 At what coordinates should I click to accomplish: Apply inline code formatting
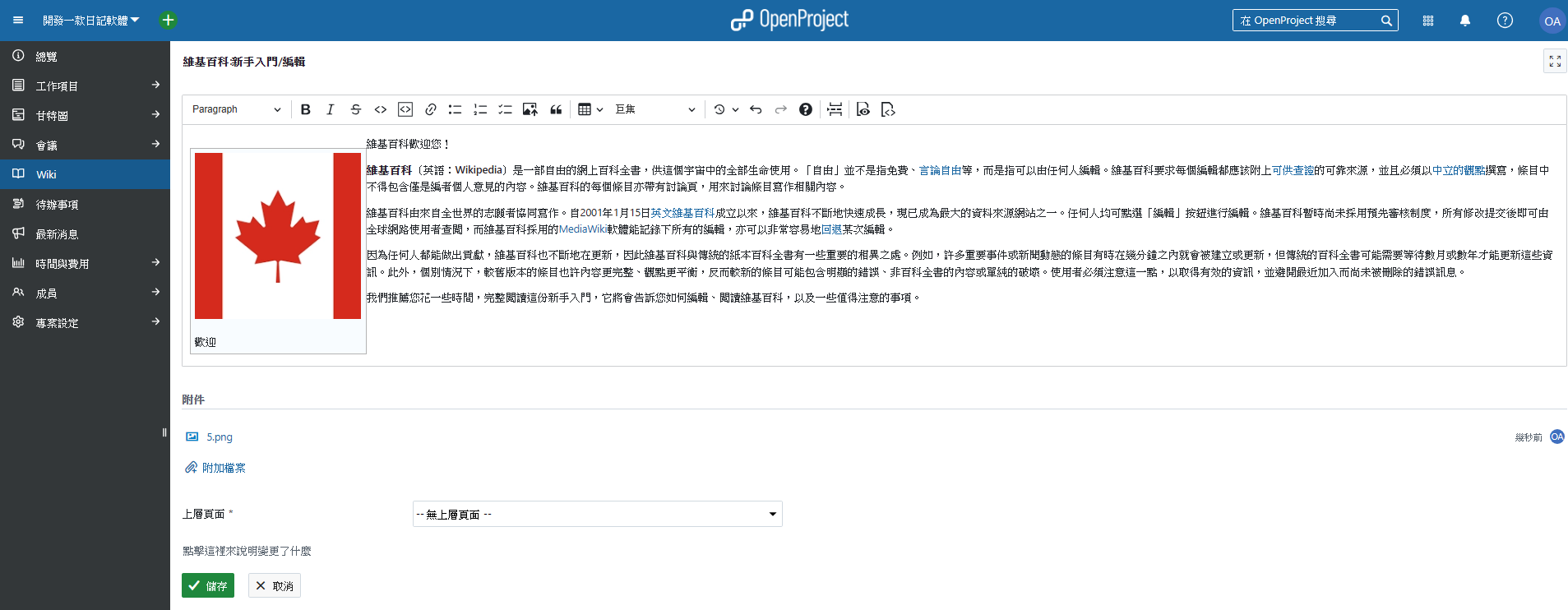coord(381,109)
